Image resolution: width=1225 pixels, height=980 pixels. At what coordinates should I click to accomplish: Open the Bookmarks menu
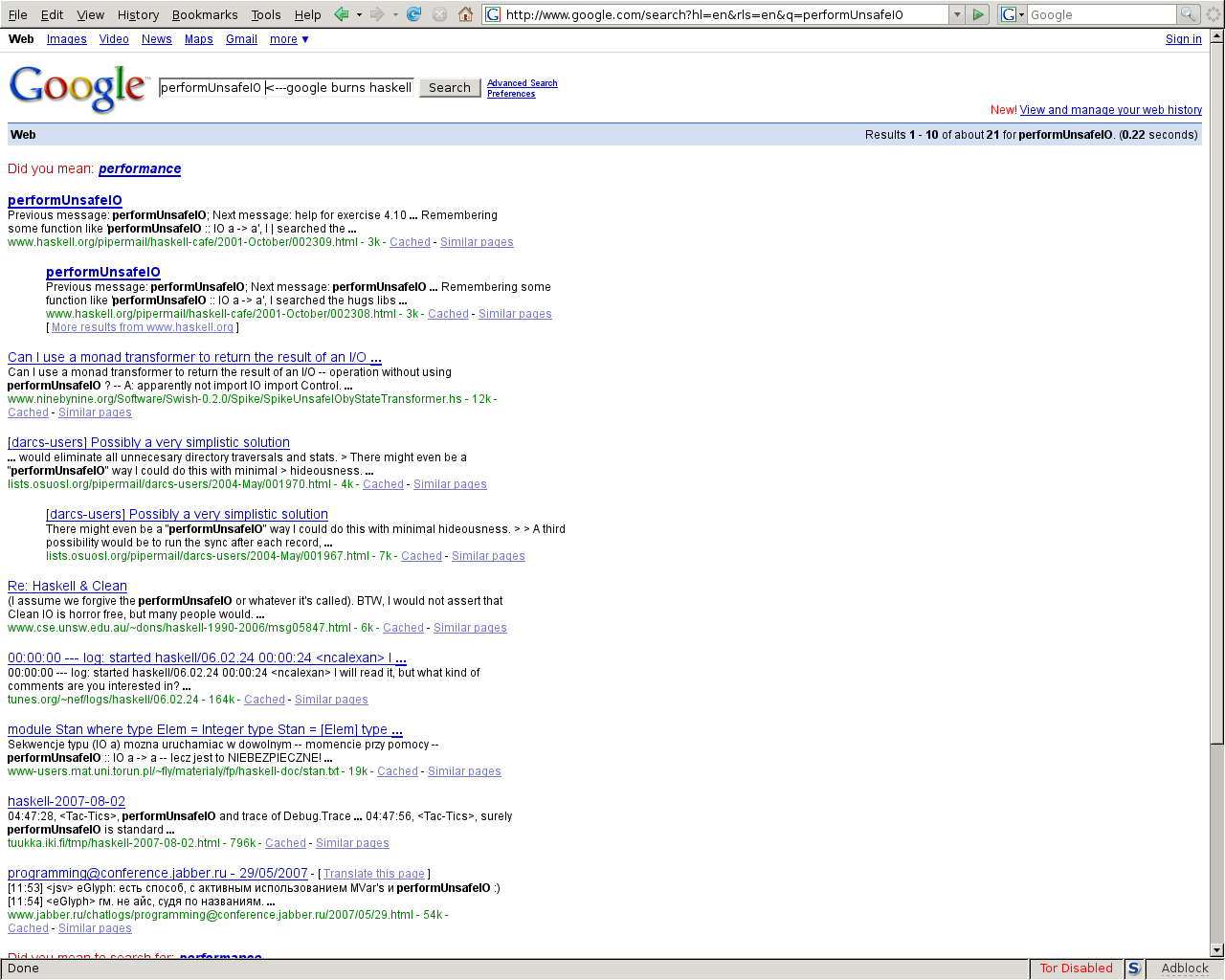click(205, 14)
